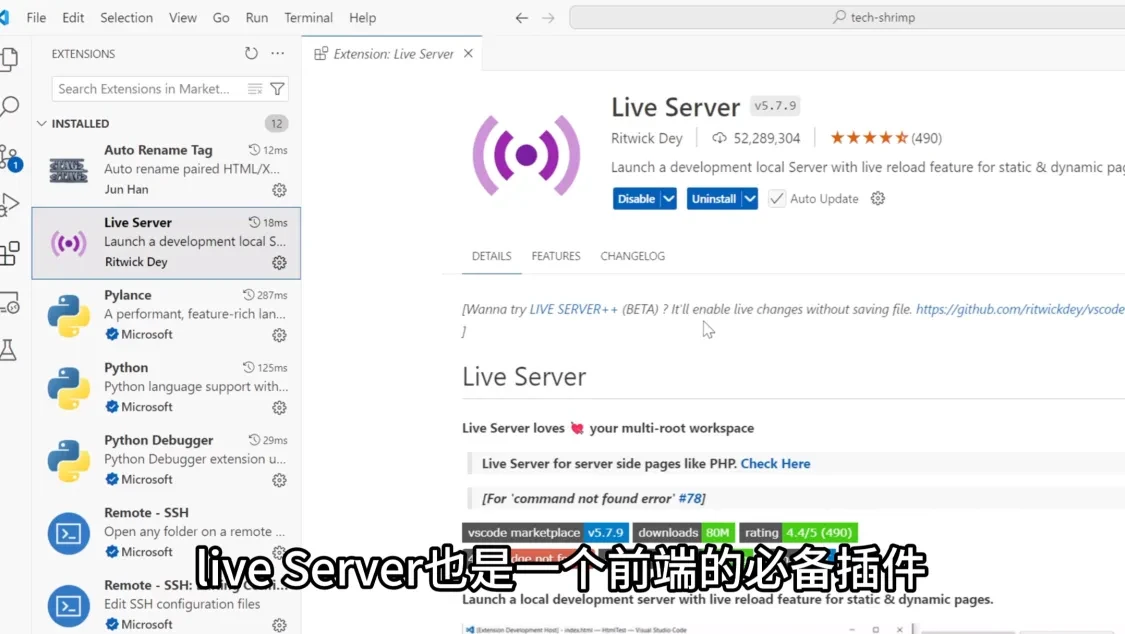
Task: Open the Terminal menu
Action: [309, 17]
